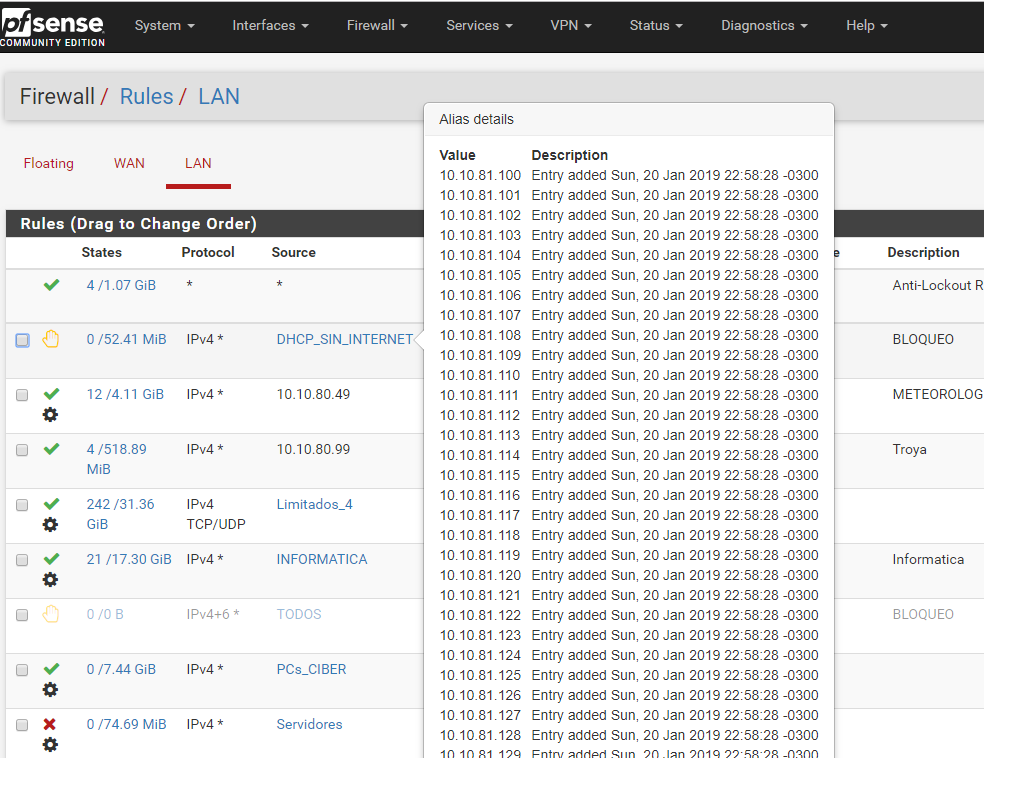
Task: Click the faded hand icon on TODOS rule
Action: coord(51,614)
